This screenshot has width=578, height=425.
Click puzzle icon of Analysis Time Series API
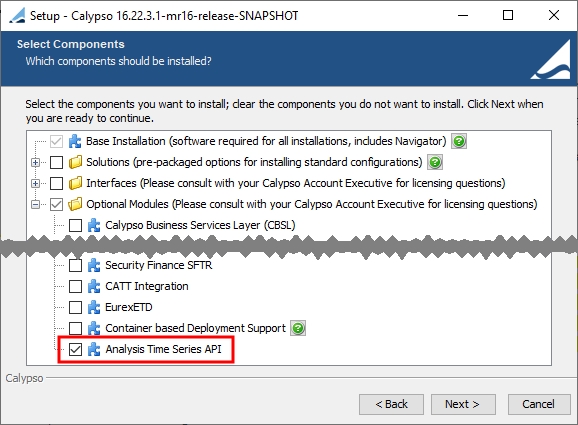[94, 349]
